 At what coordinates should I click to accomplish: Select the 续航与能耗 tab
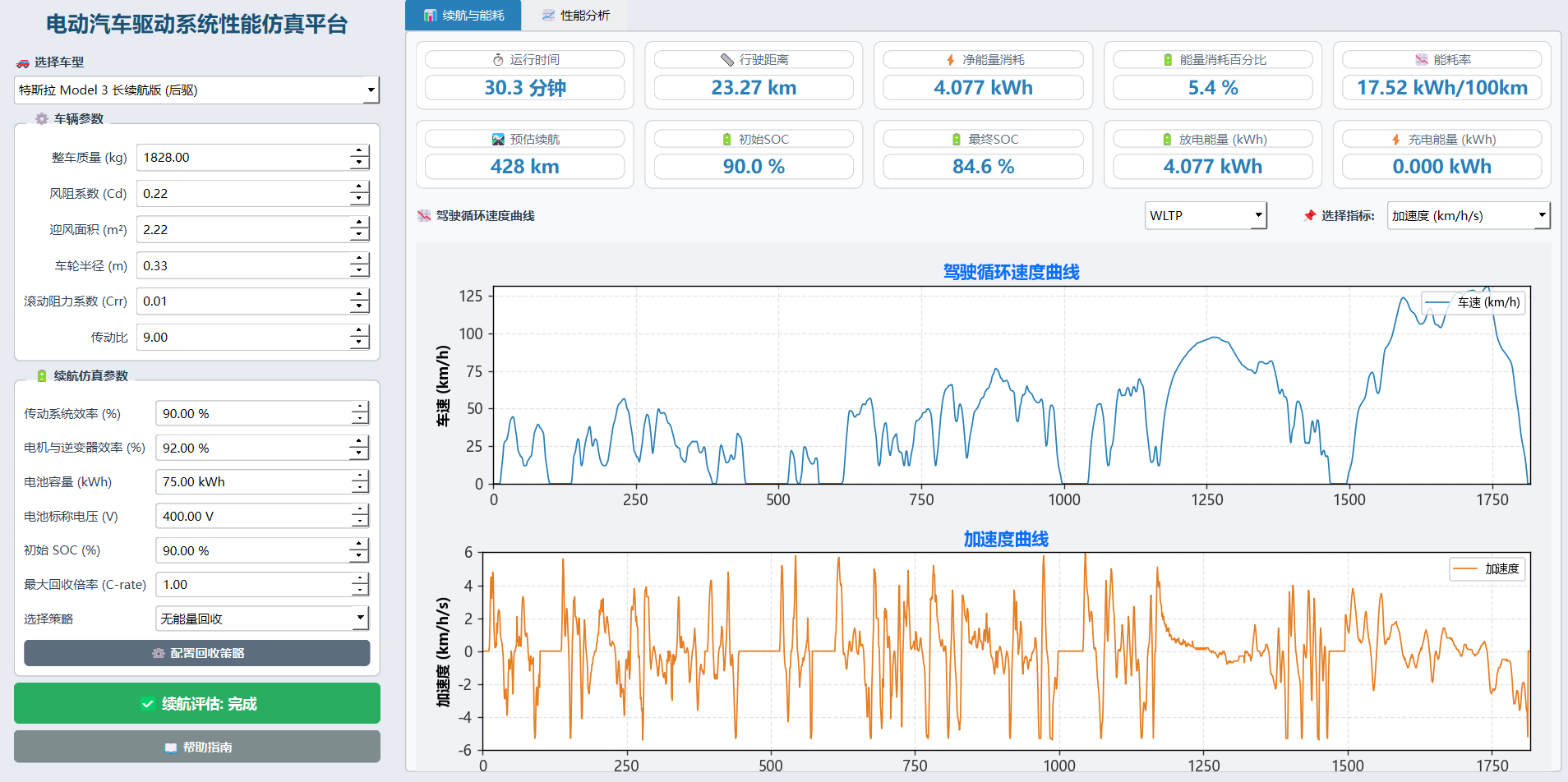tap(463, 16)
